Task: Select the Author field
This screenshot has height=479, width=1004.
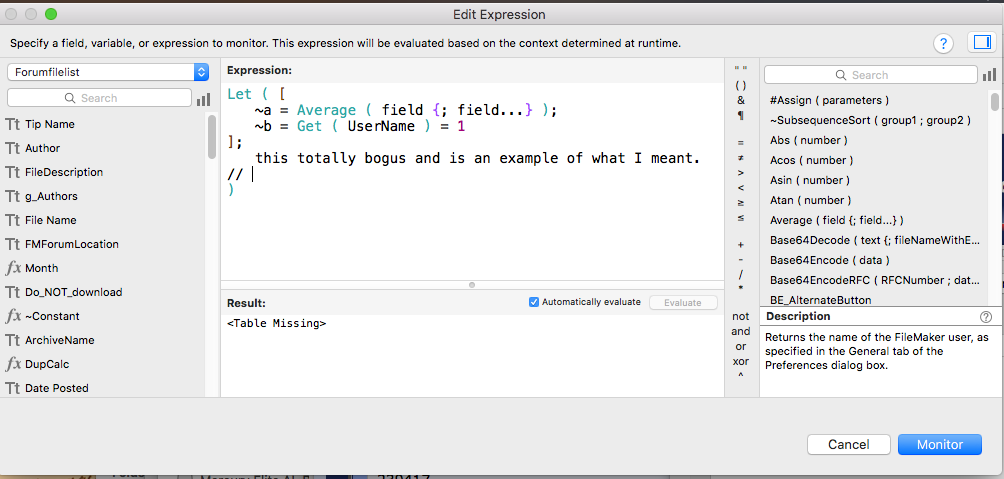Action: pos(42,148)
